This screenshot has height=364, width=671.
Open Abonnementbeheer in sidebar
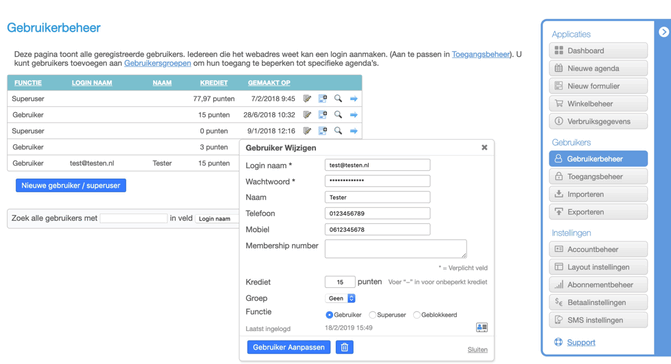click(x=598, y=285)
